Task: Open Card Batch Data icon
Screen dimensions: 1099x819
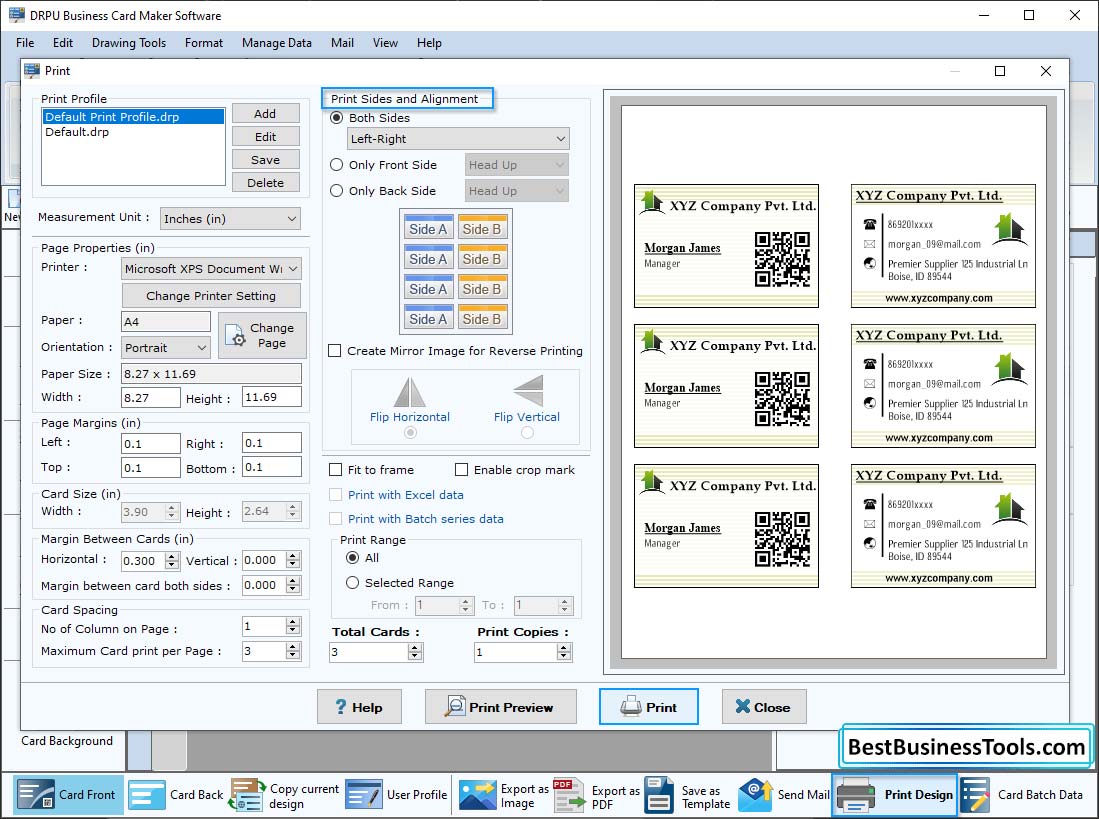Action: 975,795
